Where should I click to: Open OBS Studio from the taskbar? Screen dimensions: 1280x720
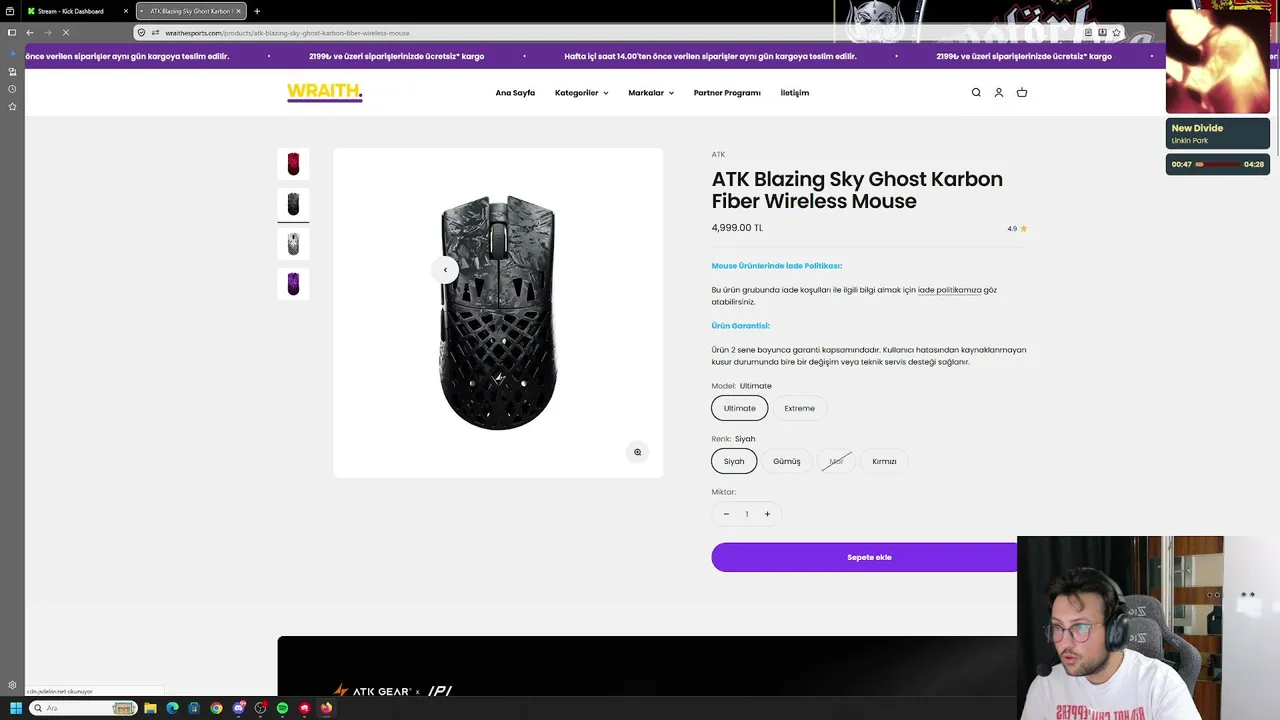pyautogui.click(x=260, y=708)
